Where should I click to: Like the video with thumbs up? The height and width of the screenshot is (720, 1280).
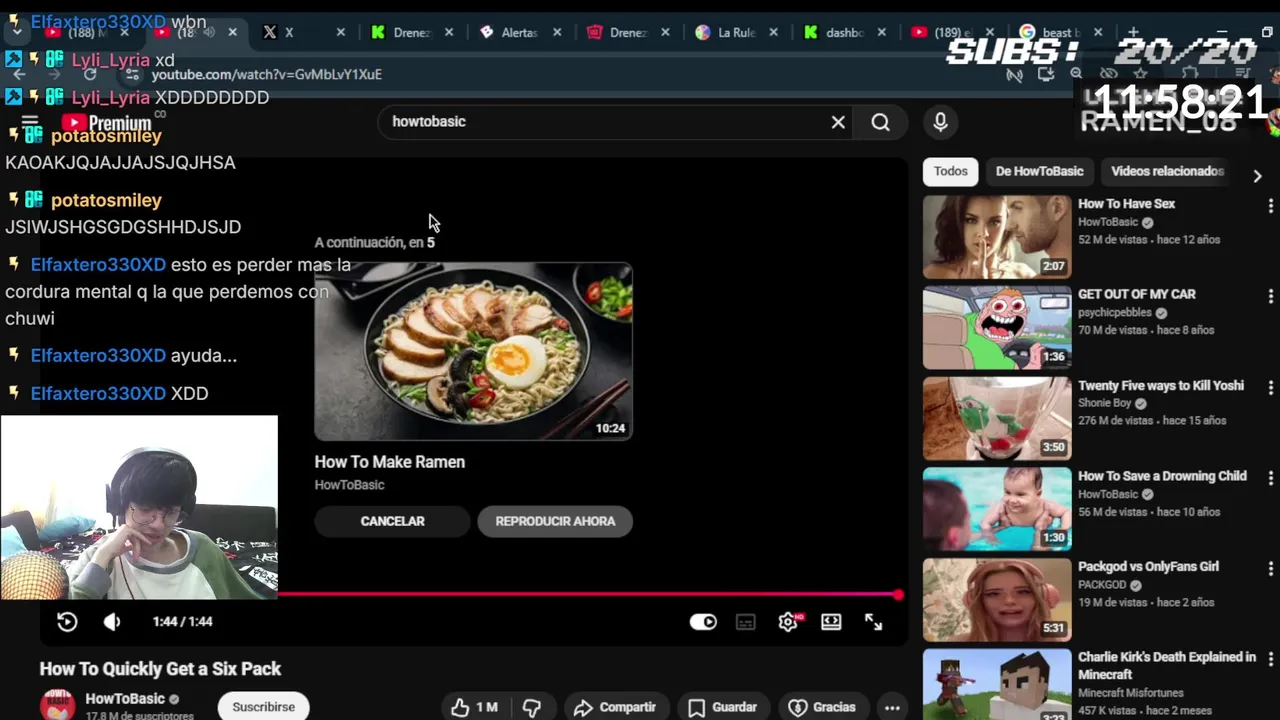pos(474,707)
